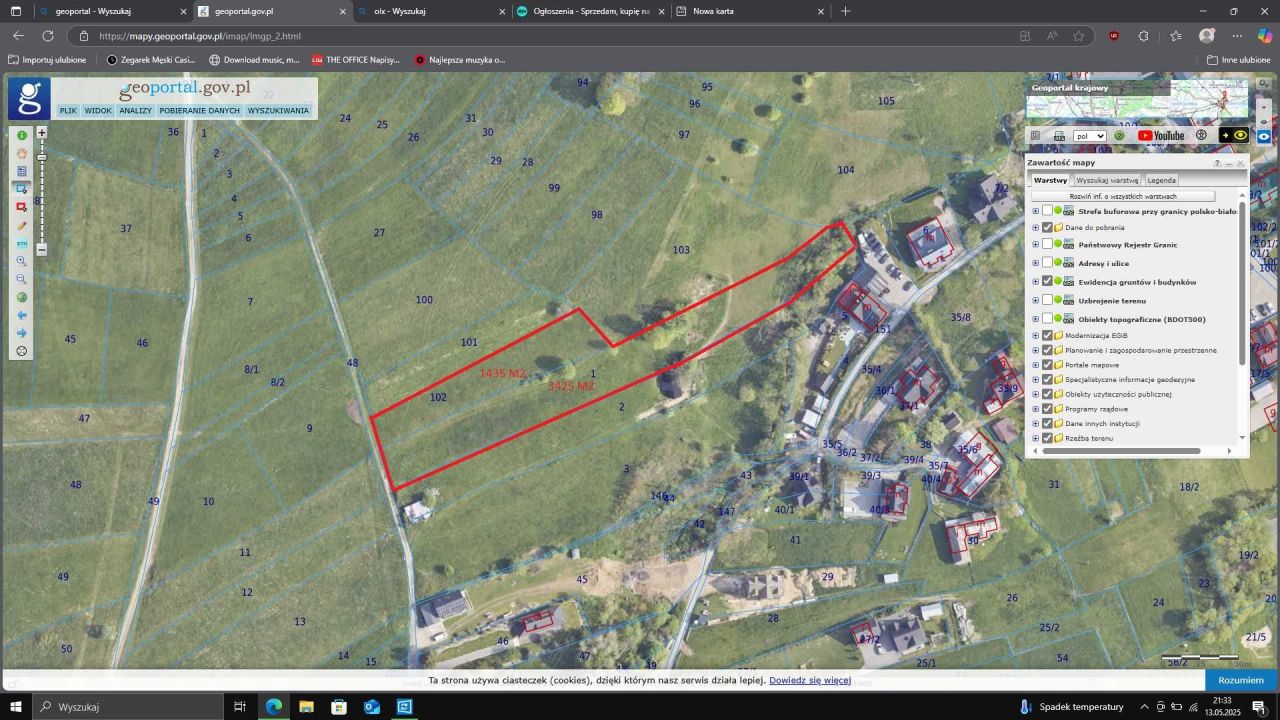Click the 'Dowiedz się więcej' link
Image resolution: width=1280 pixels, height=720 pixels.
809,680
